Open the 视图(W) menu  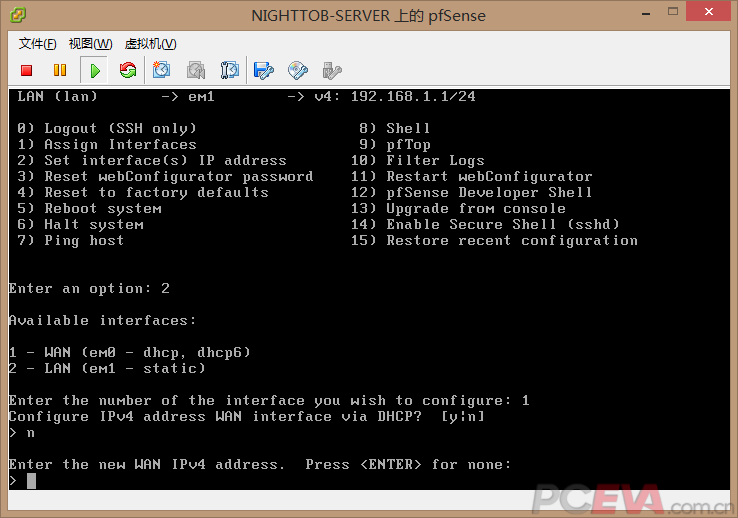[x=90, y=44]
